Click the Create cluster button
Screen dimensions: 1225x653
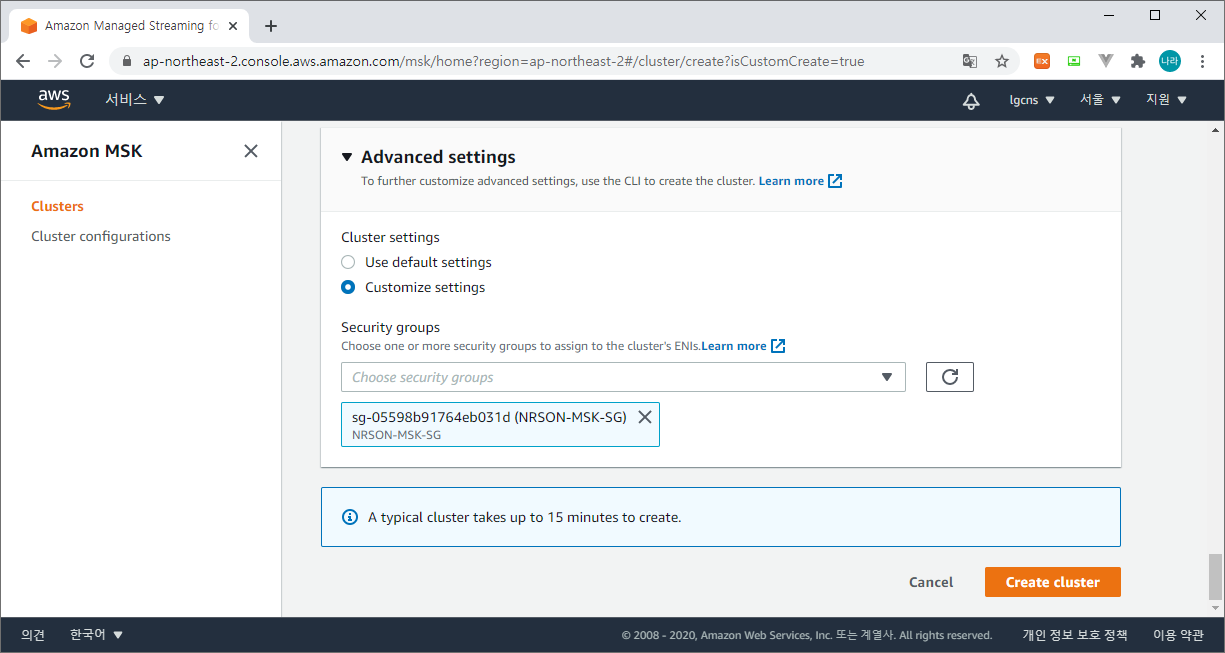[1052, 582]
